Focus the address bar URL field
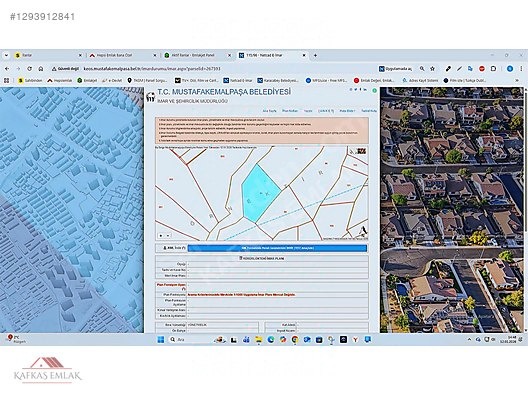This screenshot has width=528, height=396. 152,69
